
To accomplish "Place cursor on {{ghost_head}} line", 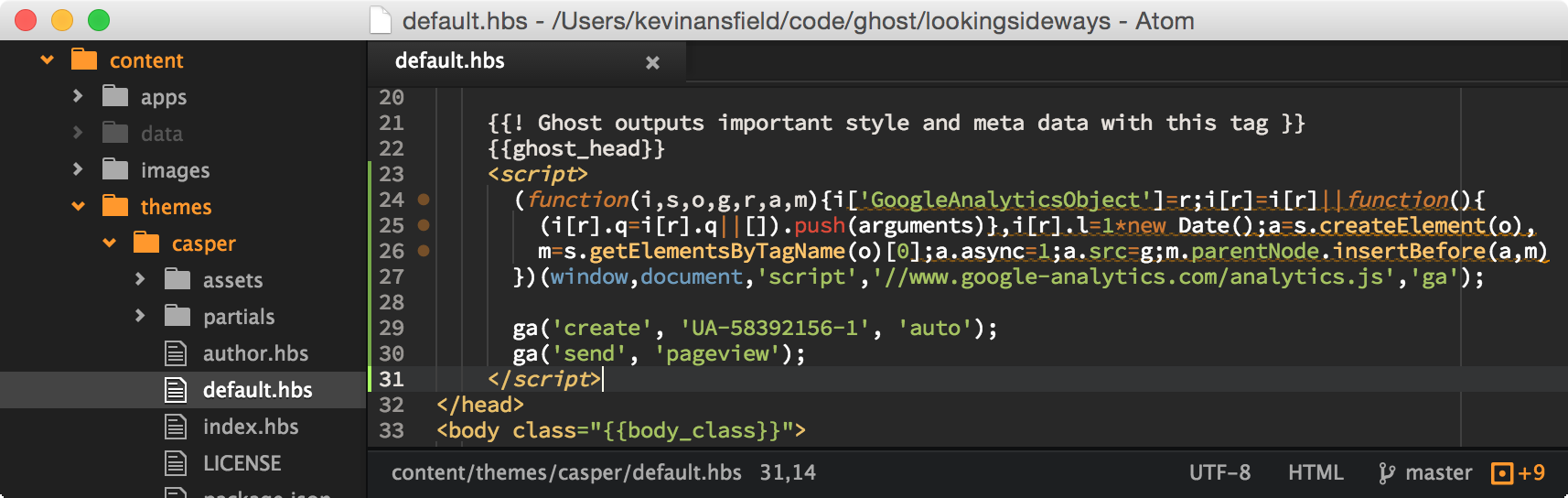I will click(576, 148).
